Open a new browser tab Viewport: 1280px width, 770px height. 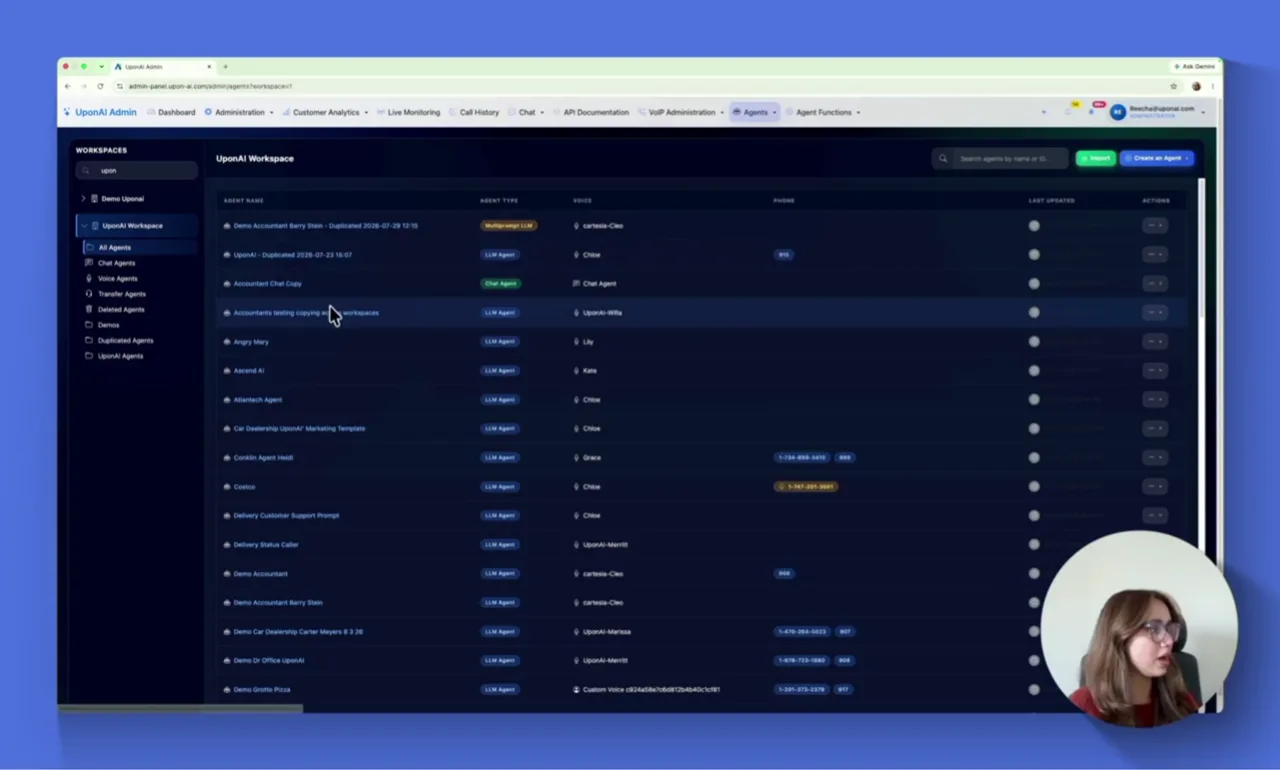click(x=225, y=67)
